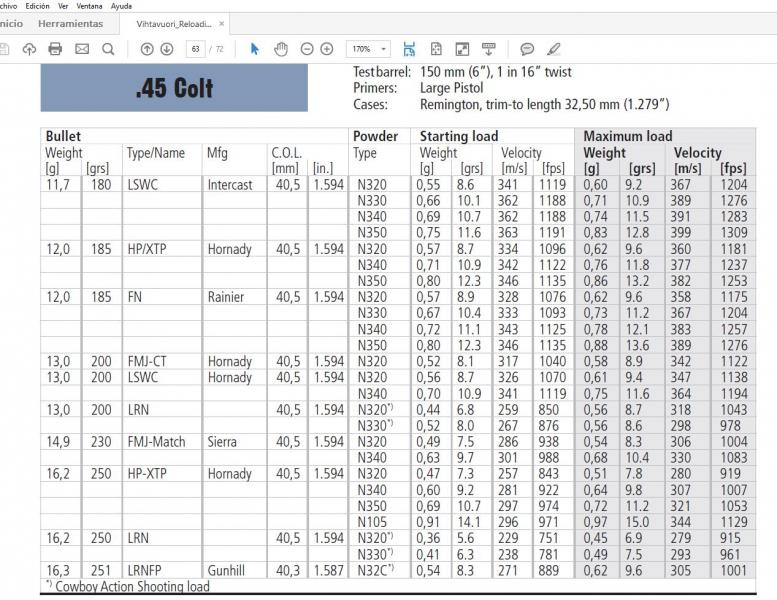
Task: Select the highlighter pen tool
Action: click(x=554, y=49)
